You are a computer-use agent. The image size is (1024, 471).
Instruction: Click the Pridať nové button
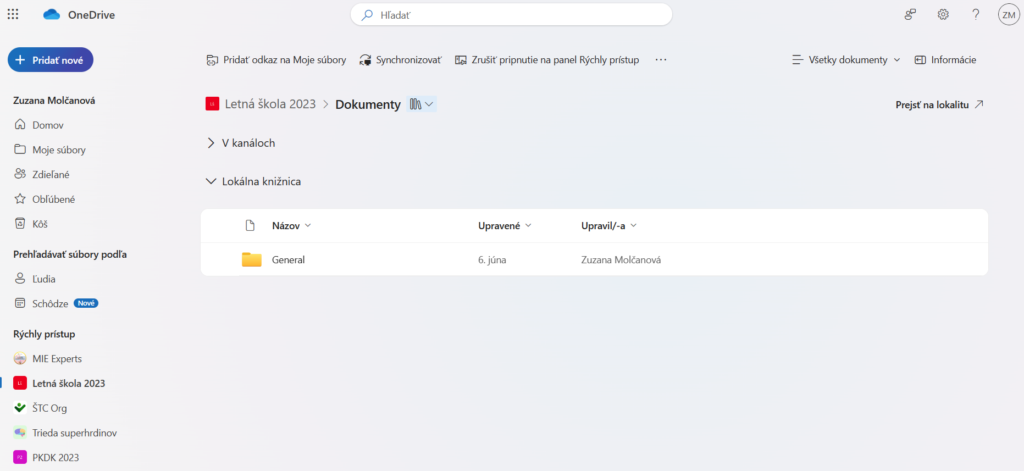50,59
